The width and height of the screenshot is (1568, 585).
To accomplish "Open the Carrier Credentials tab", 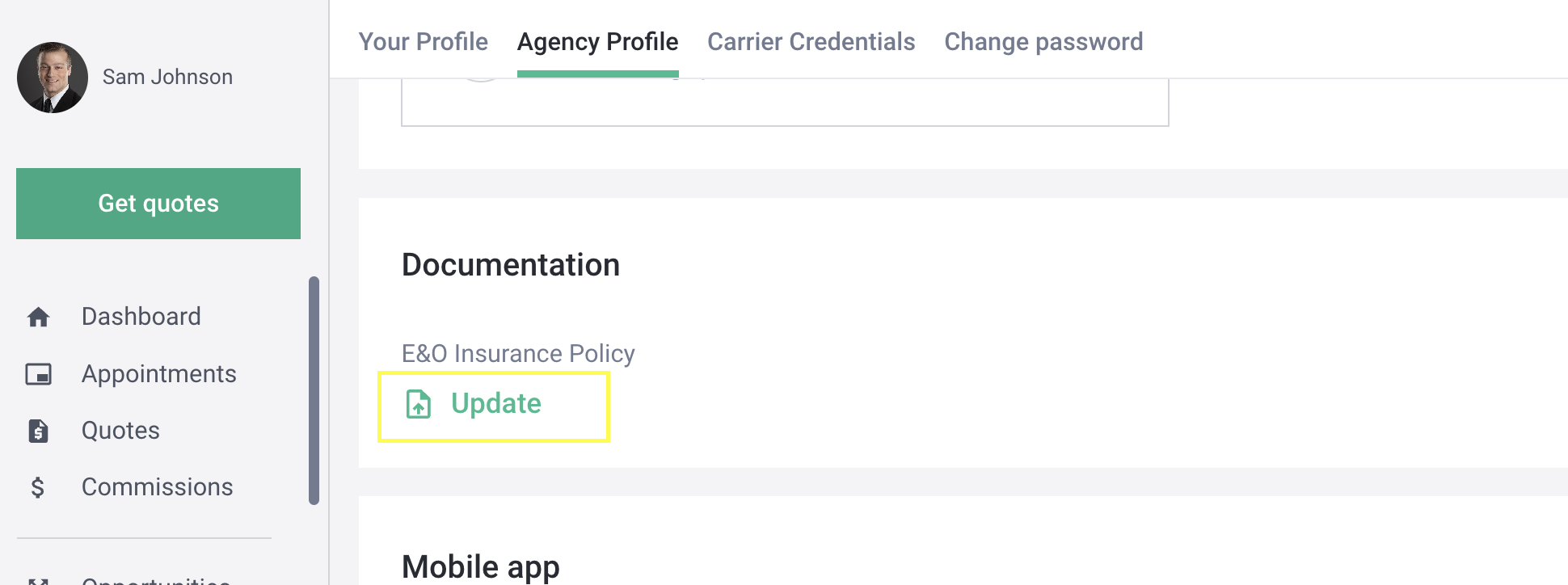I will coord(811,41).
